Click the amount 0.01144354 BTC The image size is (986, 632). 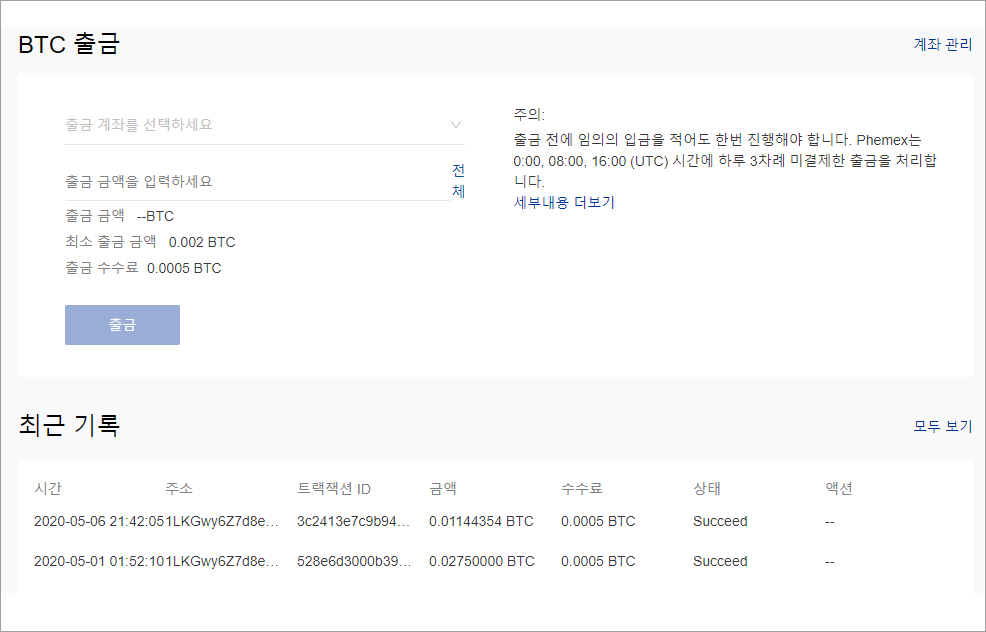coord(481,521)
